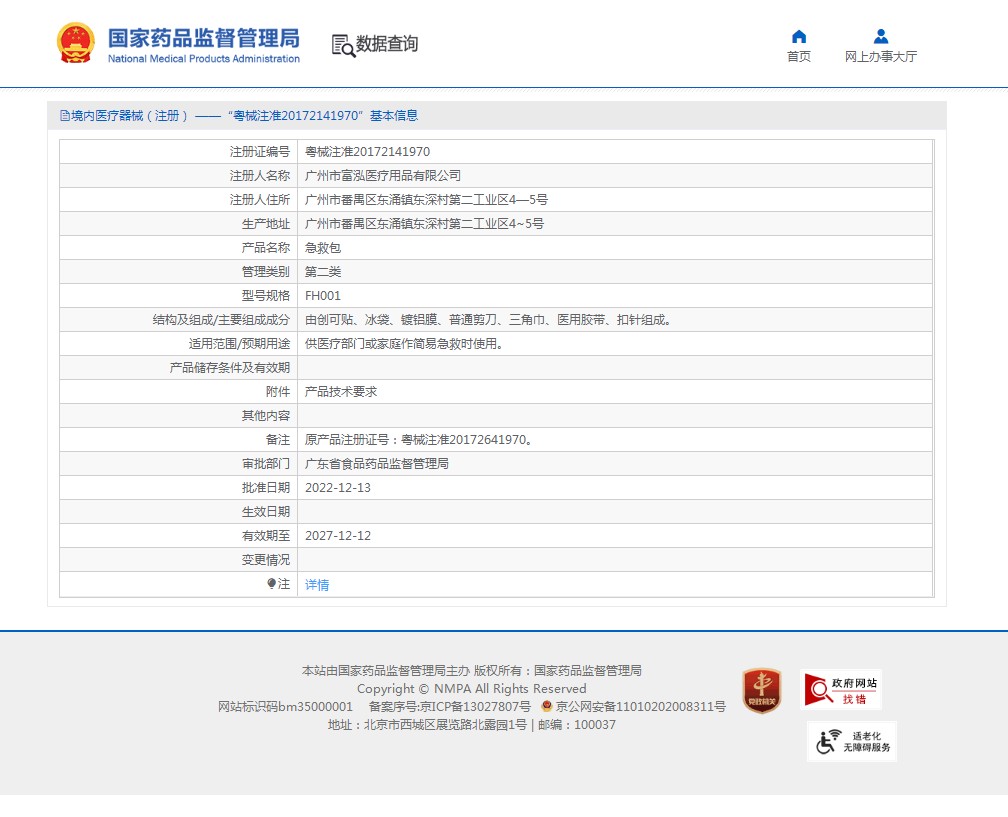This screenshot has width=1008, height=817.
Task: Click the 产品储存条件及有效期 label
Action: click(x=230, y=368)
